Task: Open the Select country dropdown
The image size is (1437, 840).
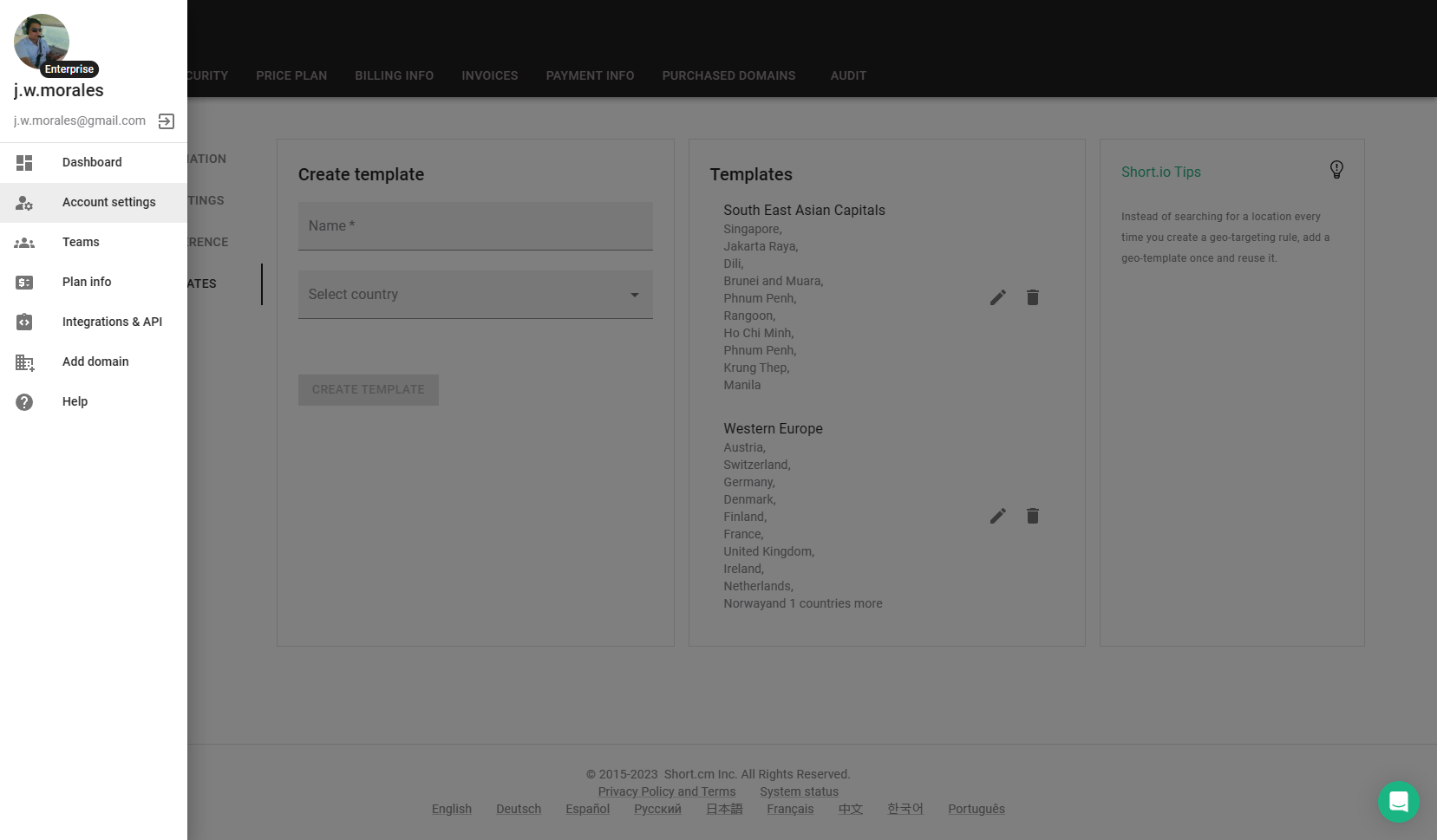Action: [x=475, y=294]
